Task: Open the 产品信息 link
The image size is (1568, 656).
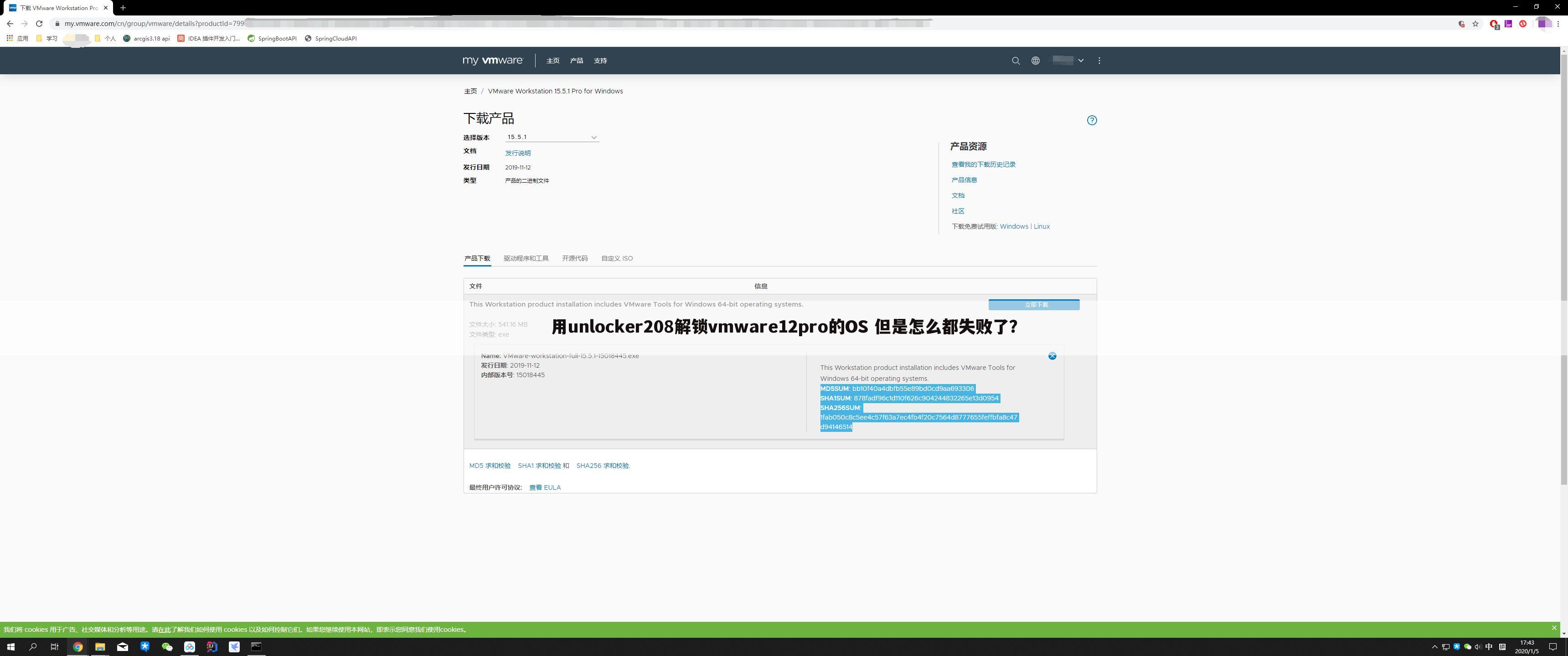Action: (x=964, y=179)
